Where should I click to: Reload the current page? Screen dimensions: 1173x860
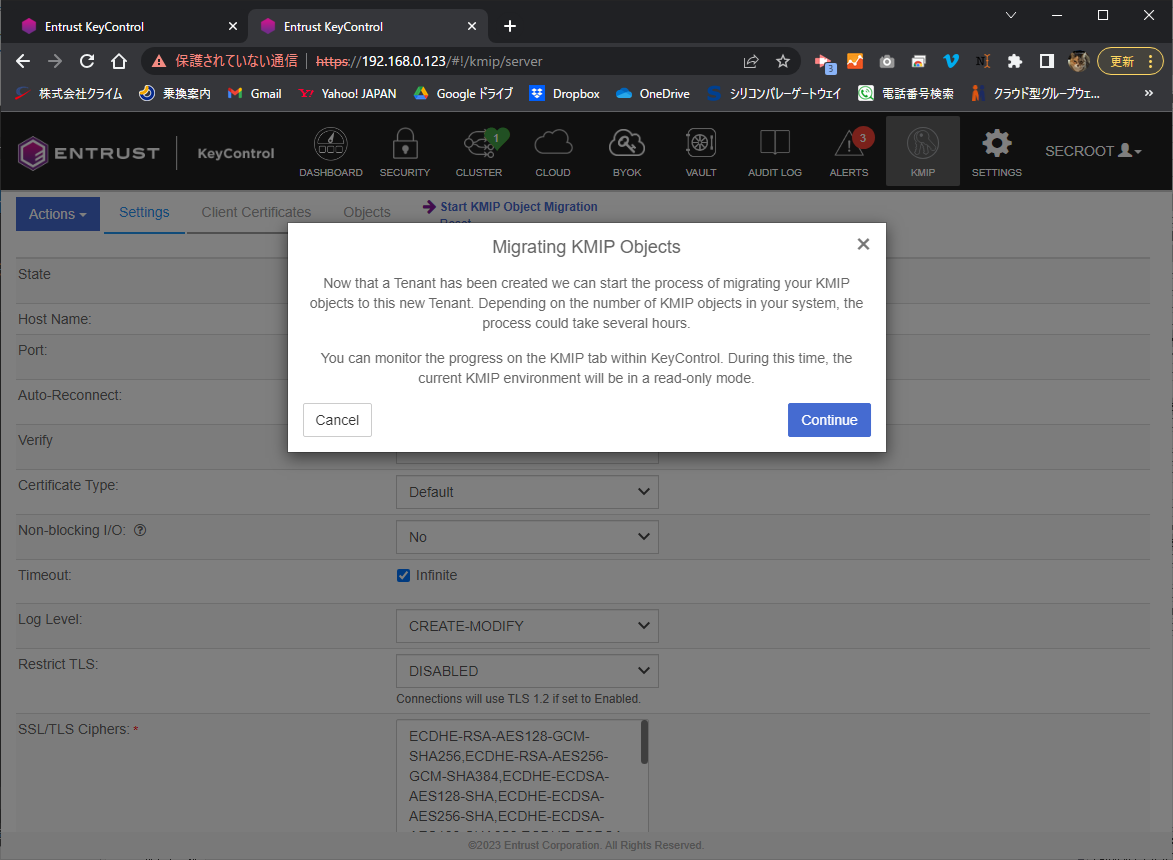[87, 61]
